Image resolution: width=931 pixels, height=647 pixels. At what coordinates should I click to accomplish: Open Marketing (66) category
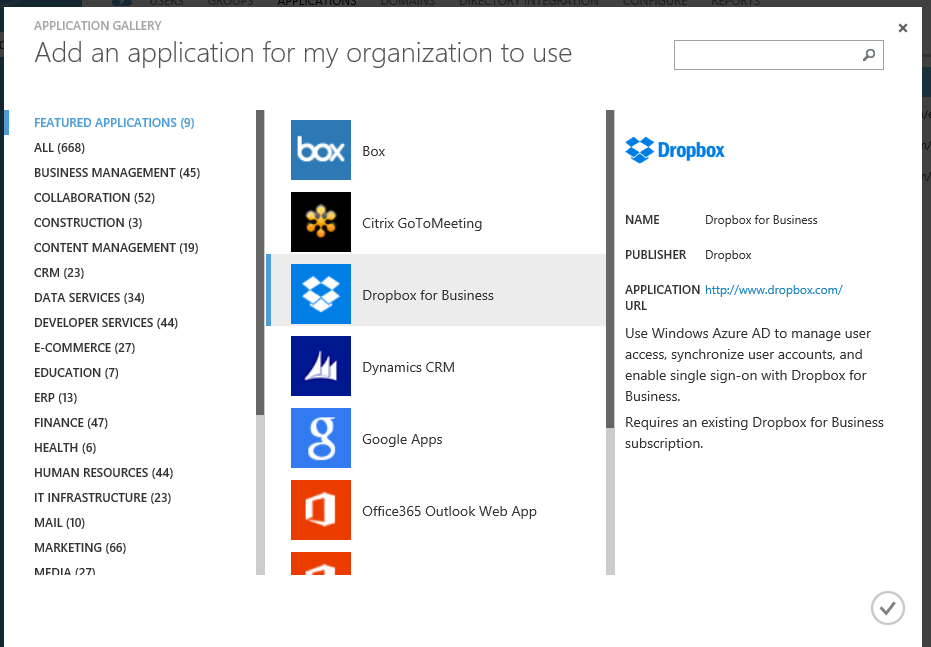click(80, 547)
